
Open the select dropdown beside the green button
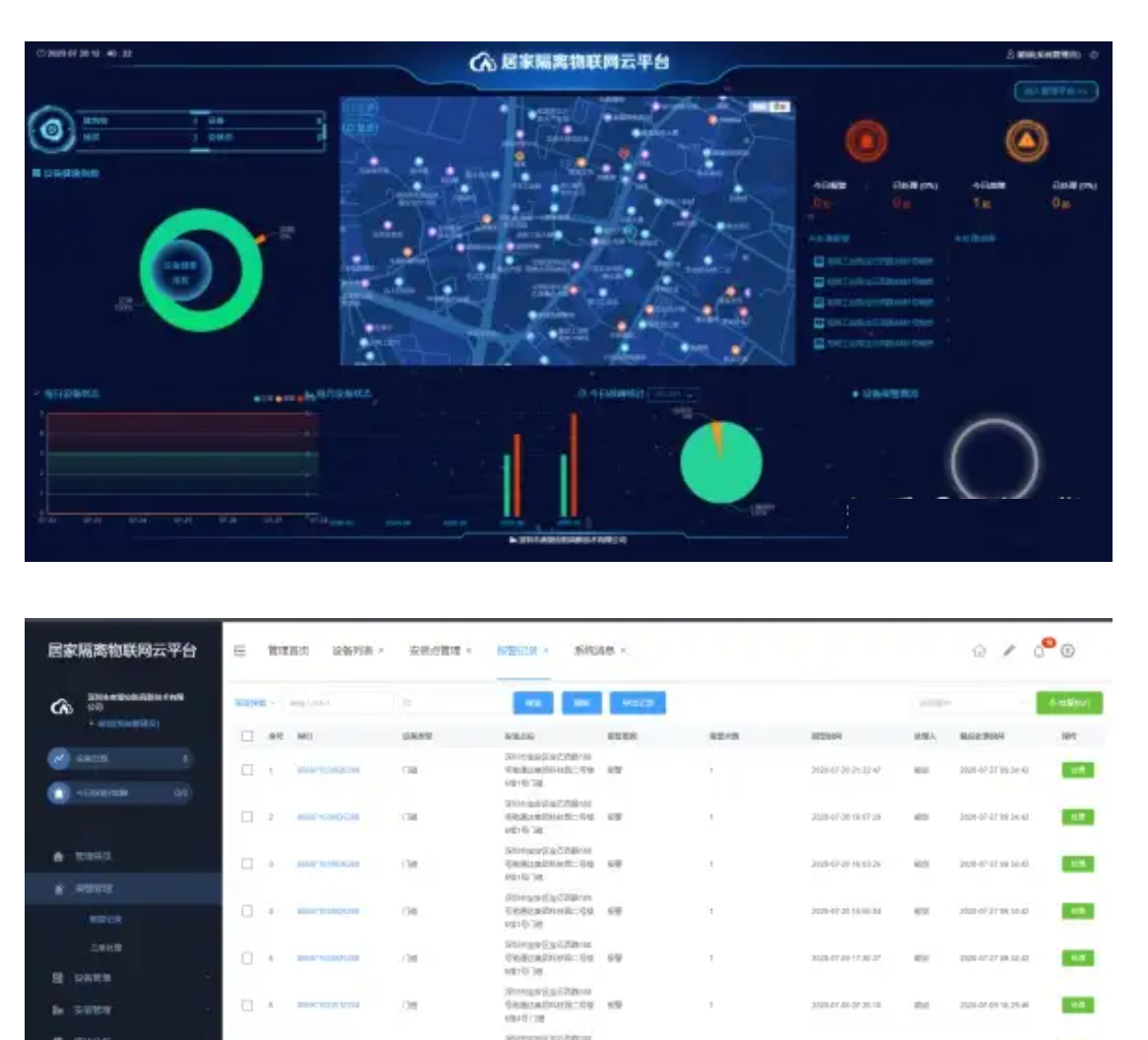970,703
